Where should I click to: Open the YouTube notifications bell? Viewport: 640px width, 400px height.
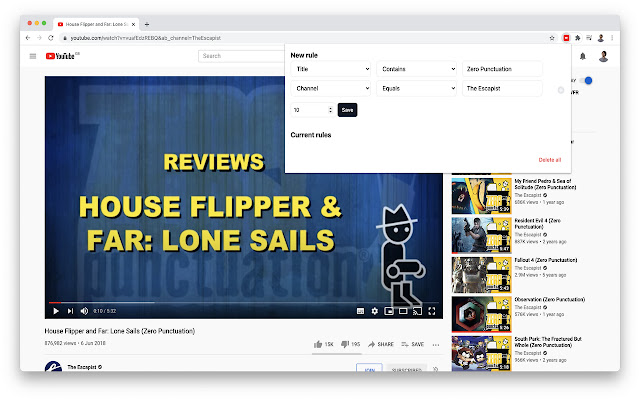click(582, 56)
